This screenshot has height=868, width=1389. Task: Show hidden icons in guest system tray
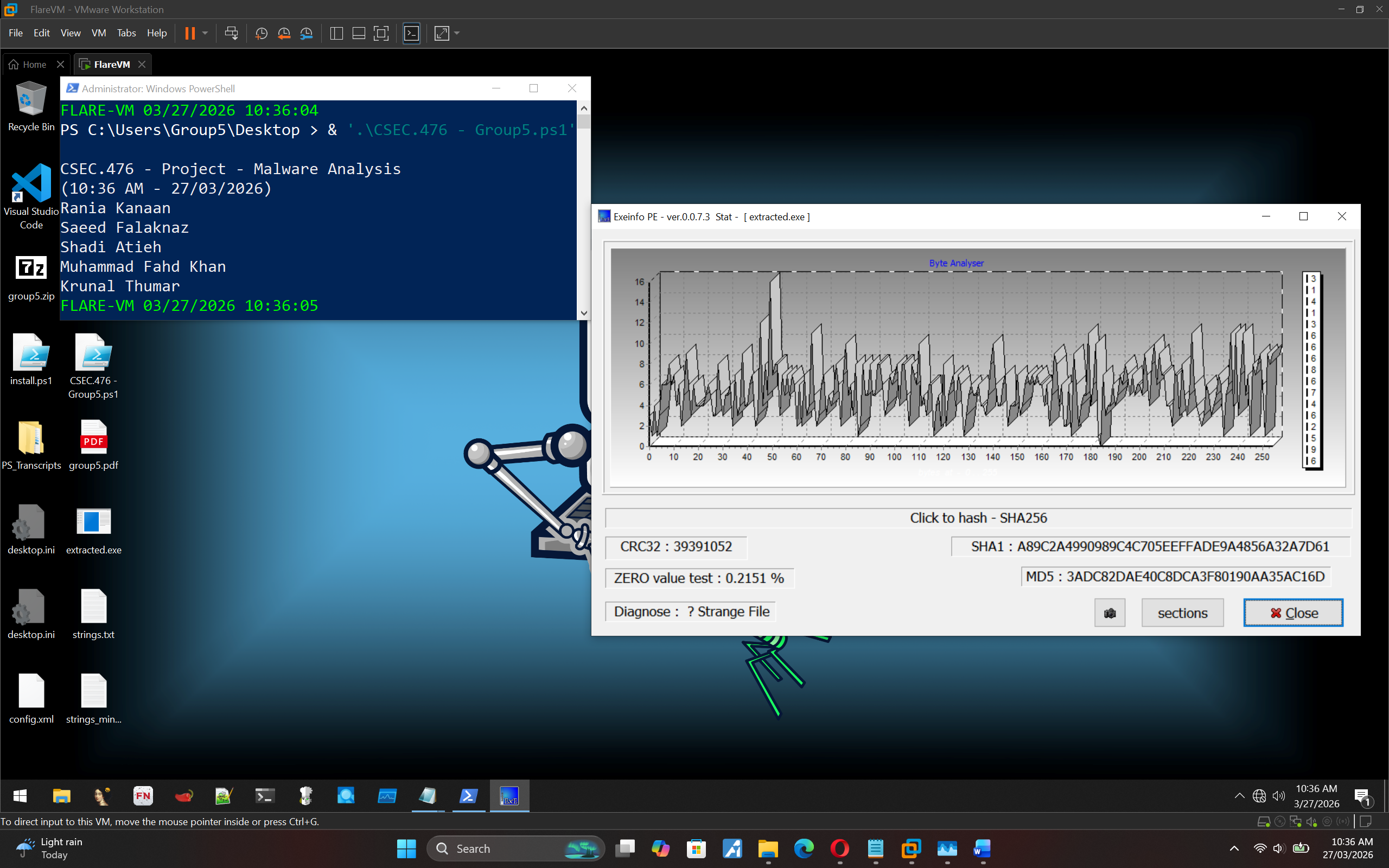click(x=1239, y=796)
